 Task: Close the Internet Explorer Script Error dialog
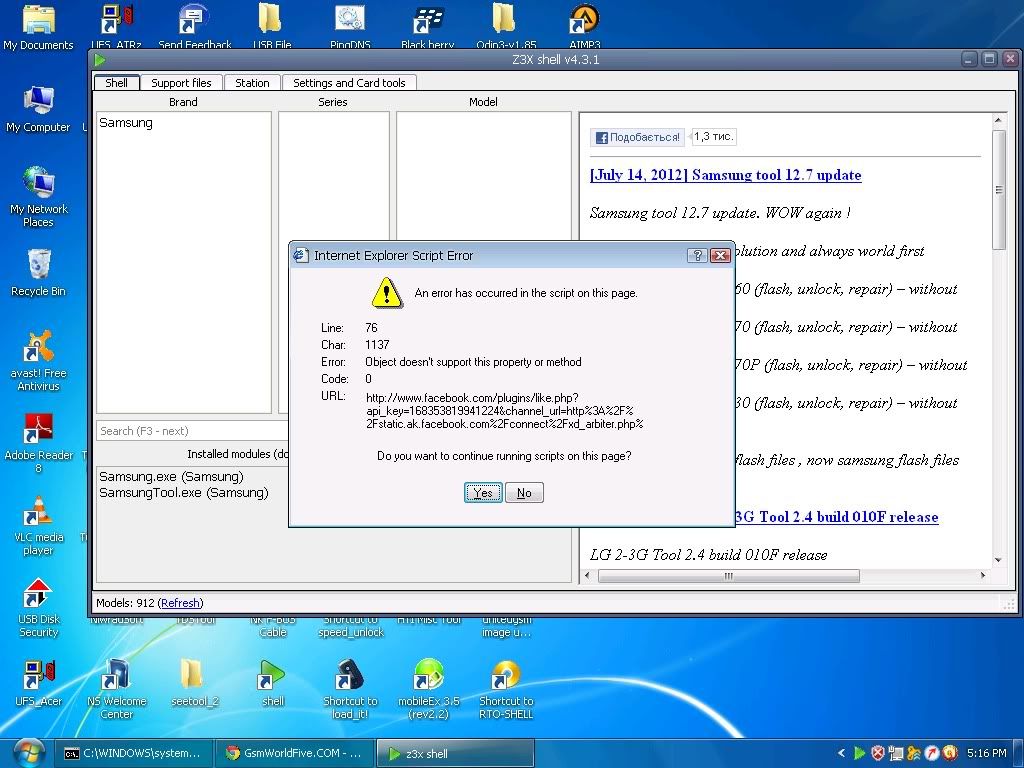coord(720,255)
